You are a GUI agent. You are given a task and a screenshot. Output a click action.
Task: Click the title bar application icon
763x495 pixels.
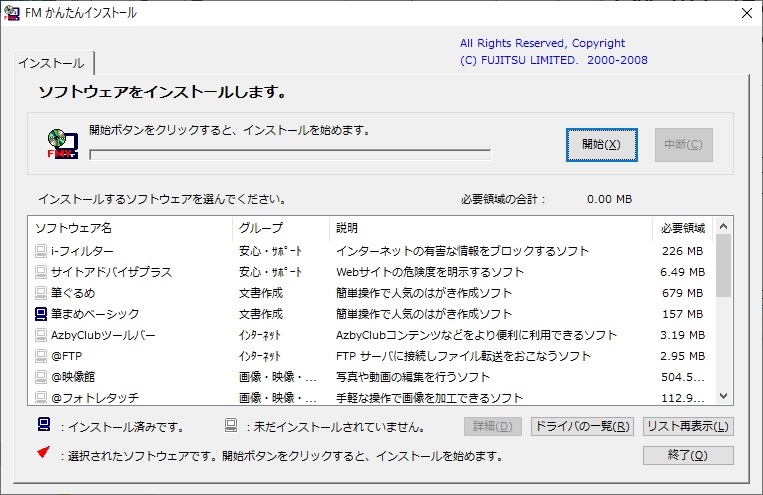(x=11, y=13)
